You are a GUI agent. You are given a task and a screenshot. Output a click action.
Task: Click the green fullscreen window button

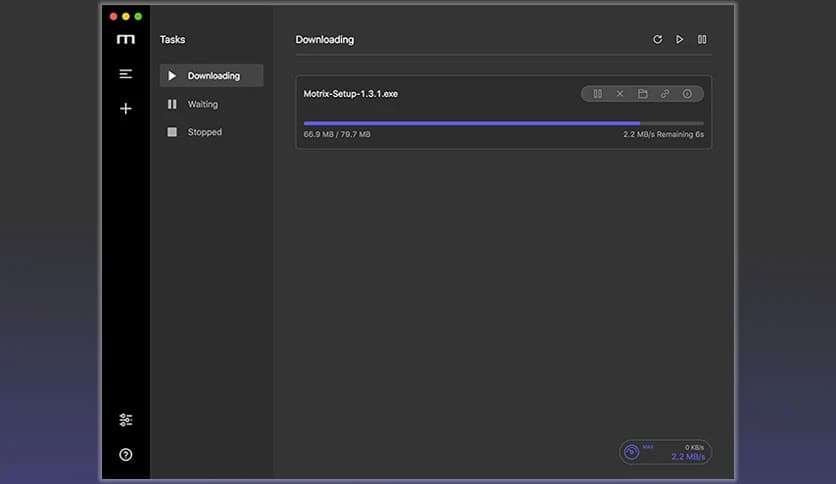pyautogui.click(x=138, y=16)
